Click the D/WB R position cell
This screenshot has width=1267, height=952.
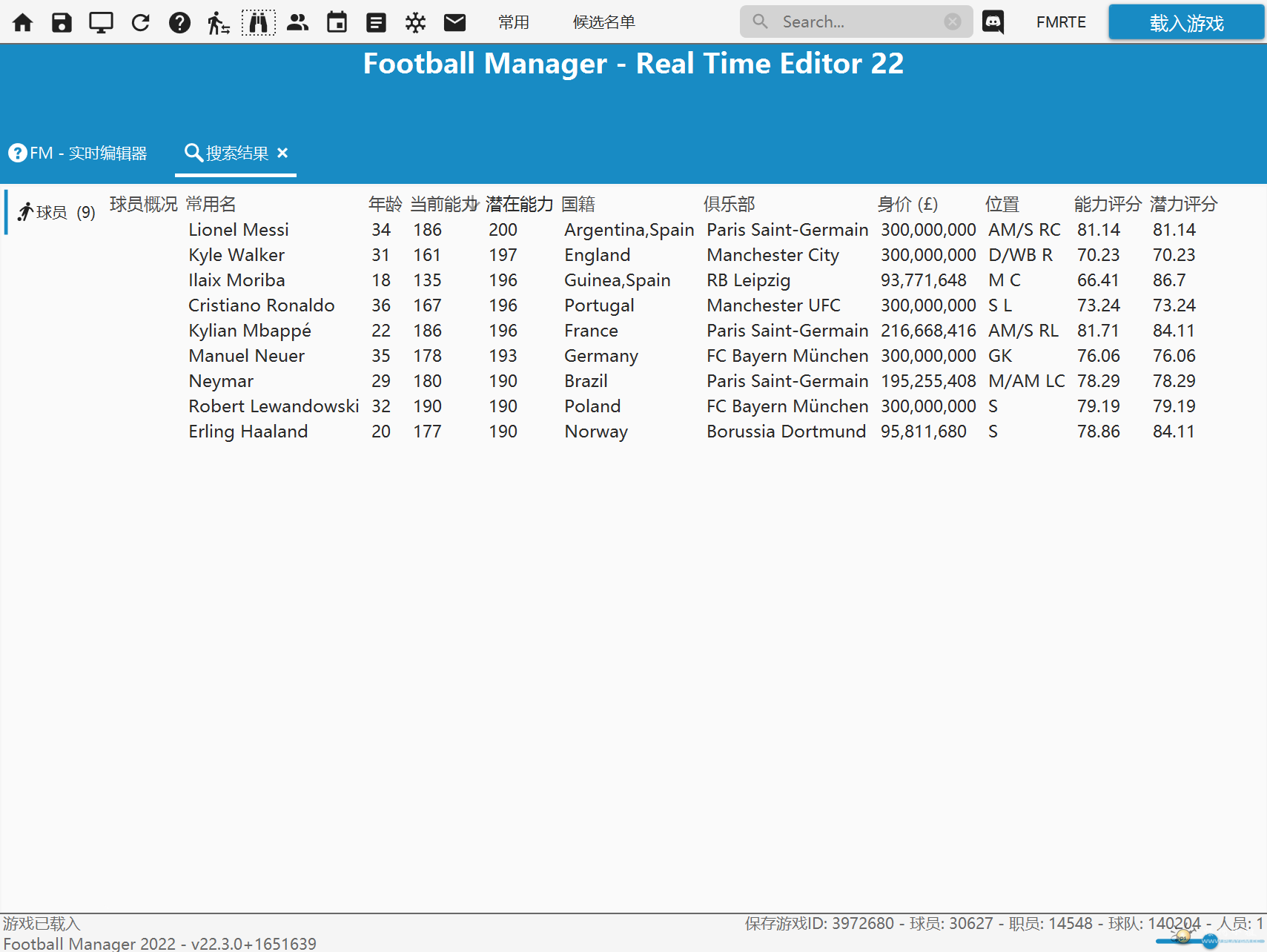point(1020,255)
